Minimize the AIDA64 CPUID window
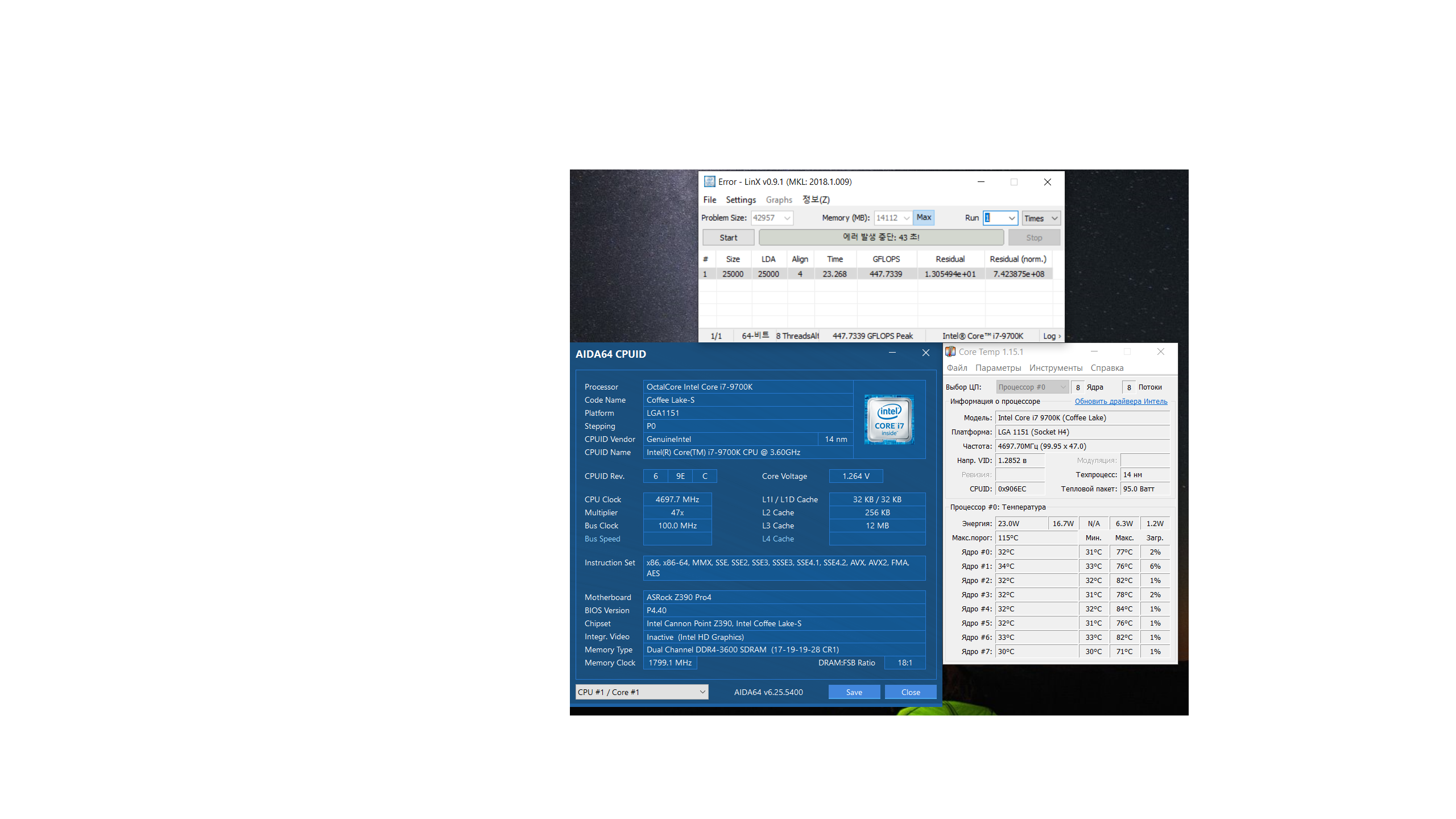This screenshot has height=819, width=1456. coord(892,353)
